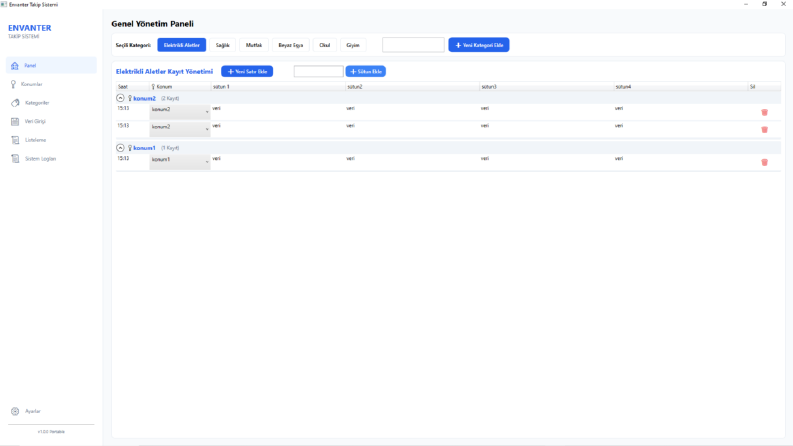This screenshot has width=793, height=446.
Task: Click the konum2 group link
Action: click(145, 98)
